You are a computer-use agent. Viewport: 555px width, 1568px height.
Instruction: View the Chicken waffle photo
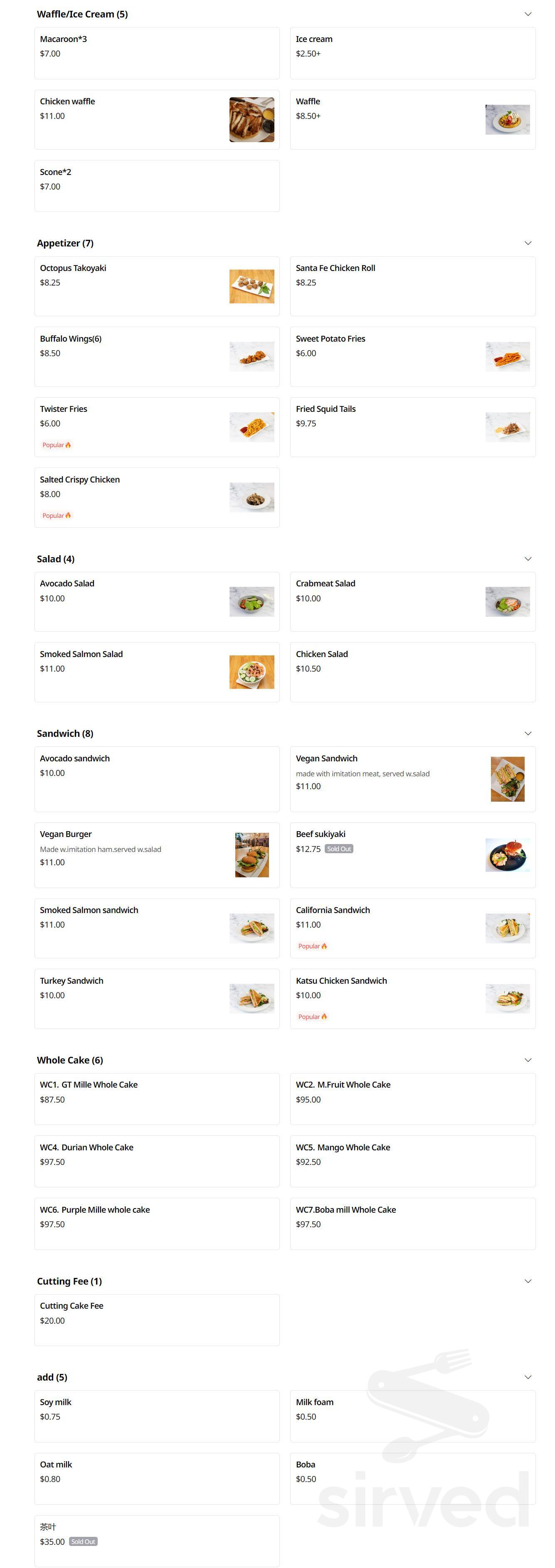click(251, 119)
